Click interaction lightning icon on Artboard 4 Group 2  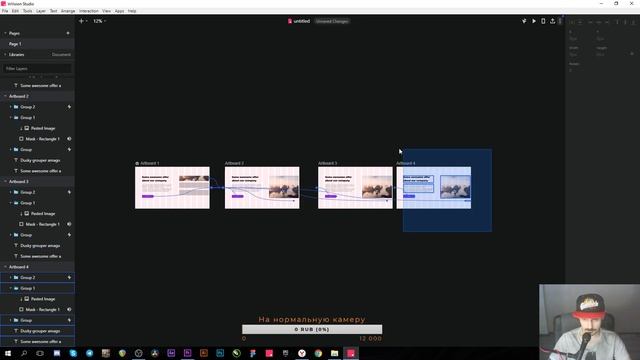point(69,278)
